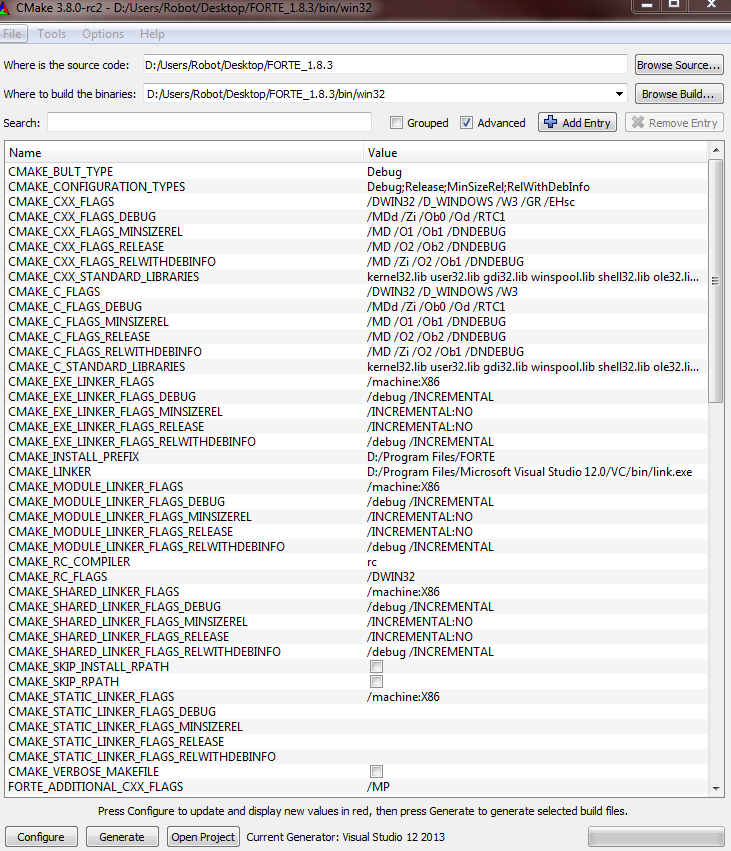Click the CMAKE_RC_FLAGS value /DWIN32
This screenshot has width=731, height=851.
point(391,577)
